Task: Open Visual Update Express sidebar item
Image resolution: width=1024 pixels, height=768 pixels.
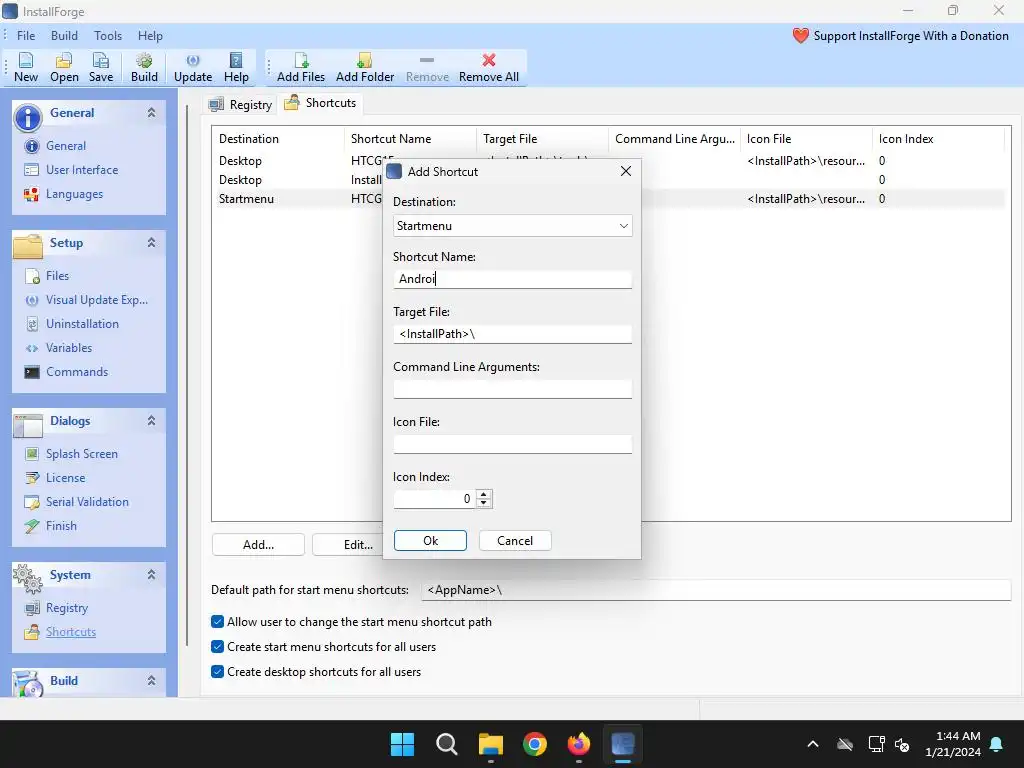Action: click(96, 300)
